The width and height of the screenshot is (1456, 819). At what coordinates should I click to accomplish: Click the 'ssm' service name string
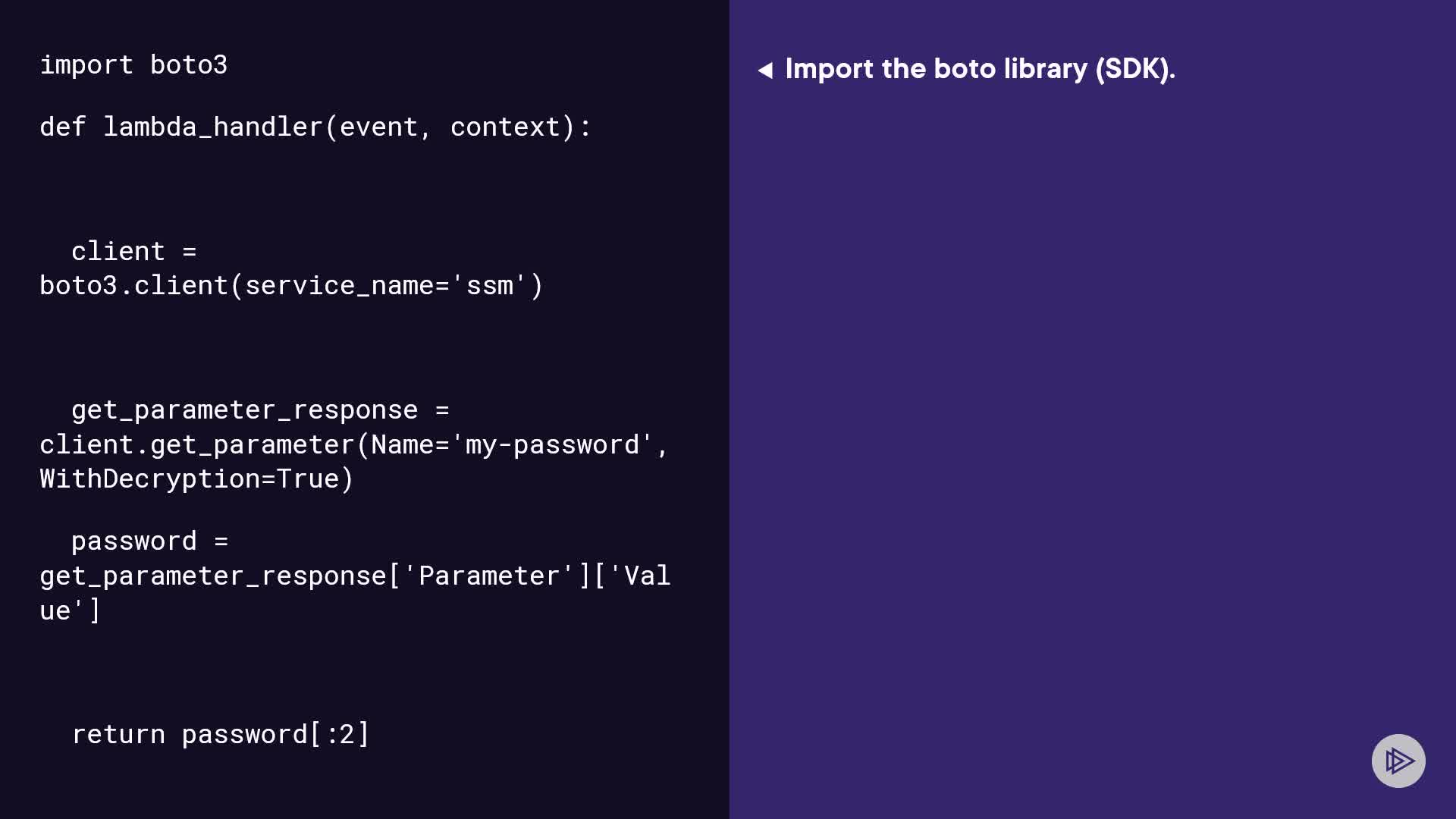tap(490, 286)
